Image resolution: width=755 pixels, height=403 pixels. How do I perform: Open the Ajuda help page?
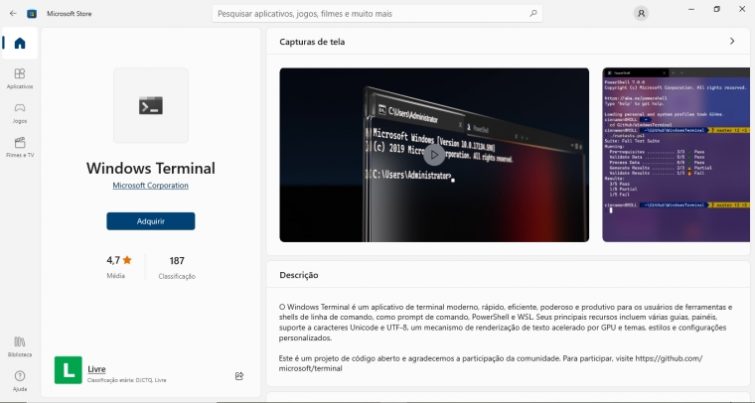click(20, 381)
